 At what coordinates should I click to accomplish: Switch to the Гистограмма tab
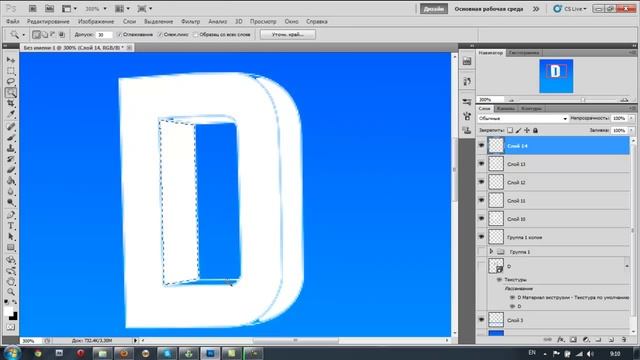524,53
